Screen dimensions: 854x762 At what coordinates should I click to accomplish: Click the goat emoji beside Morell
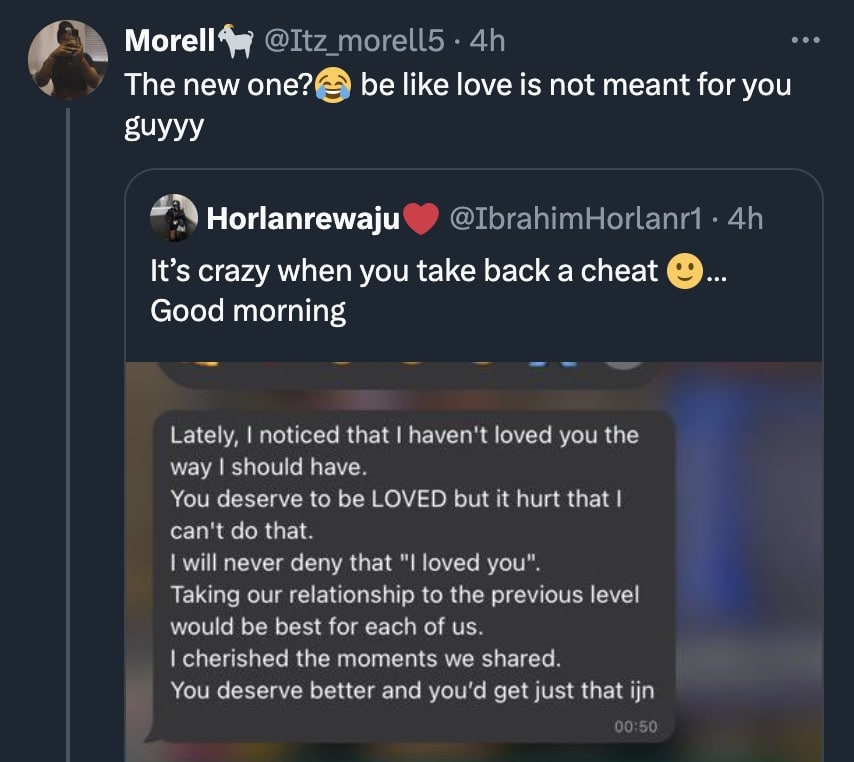[236, 41]
